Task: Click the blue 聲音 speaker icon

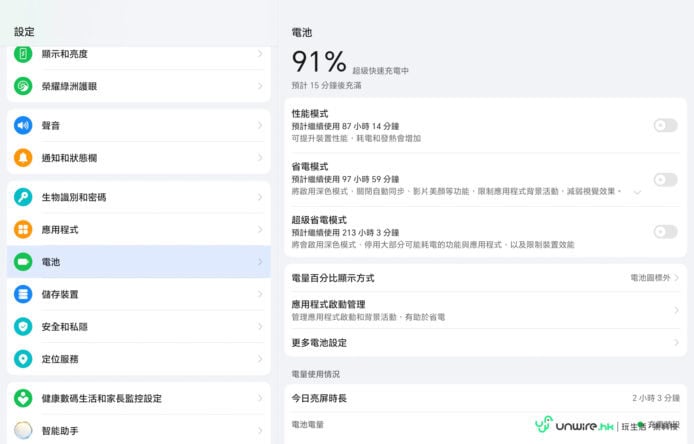Action: point(23,125)
